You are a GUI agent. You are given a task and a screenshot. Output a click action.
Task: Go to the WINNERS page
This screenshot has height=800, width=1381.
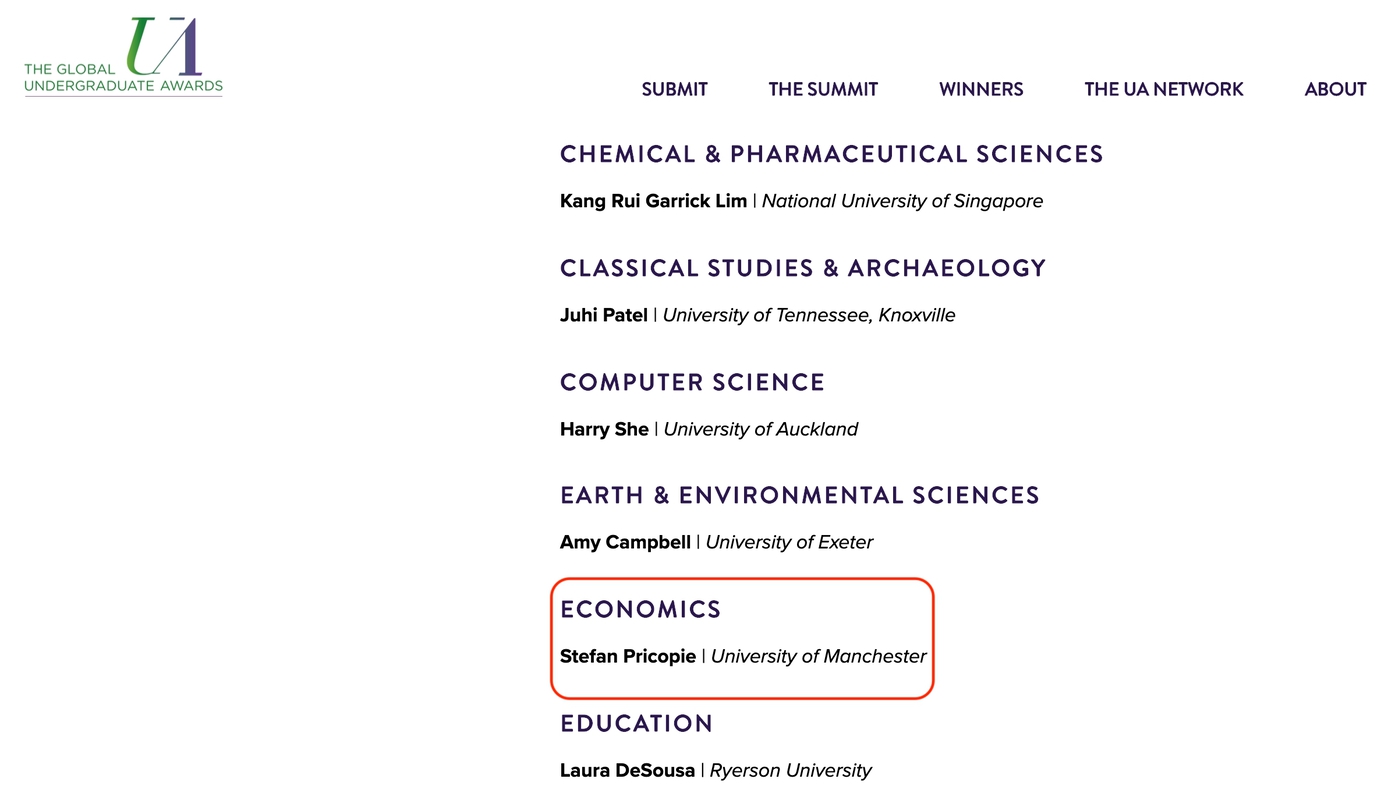pyautogui.click(x=981, y=89)
